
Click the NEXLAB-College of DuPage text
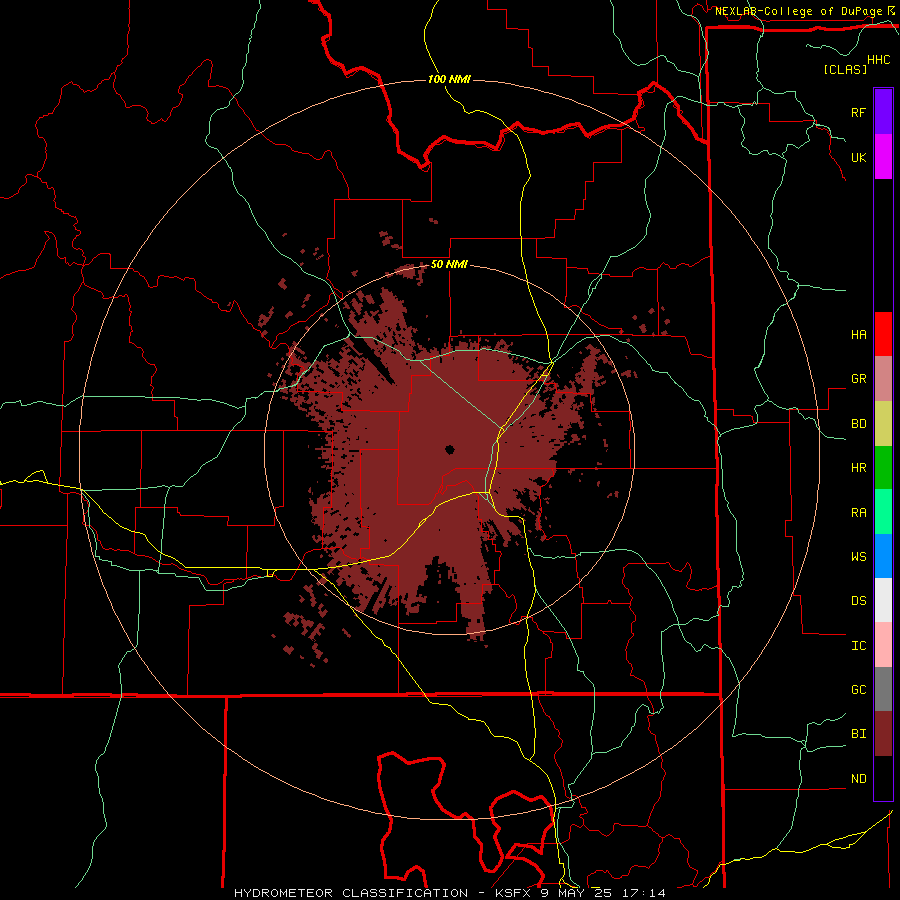(x=798, y=11)
